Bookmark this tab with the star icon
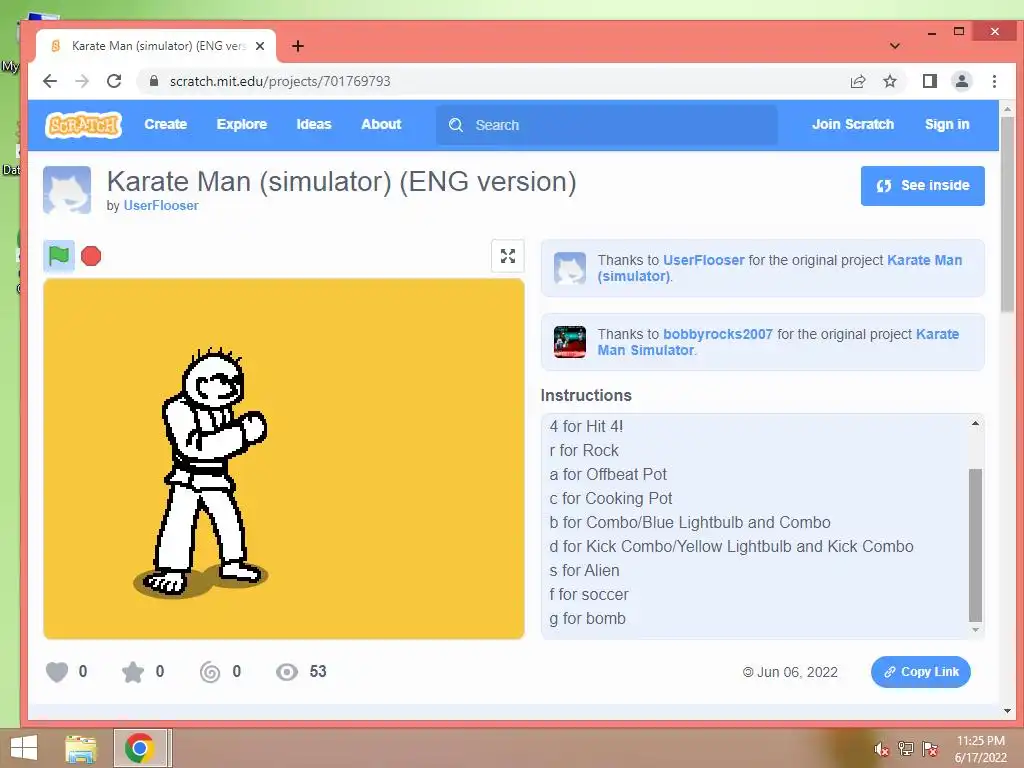This screenshot has width=1024, height=768. [889, 81]
